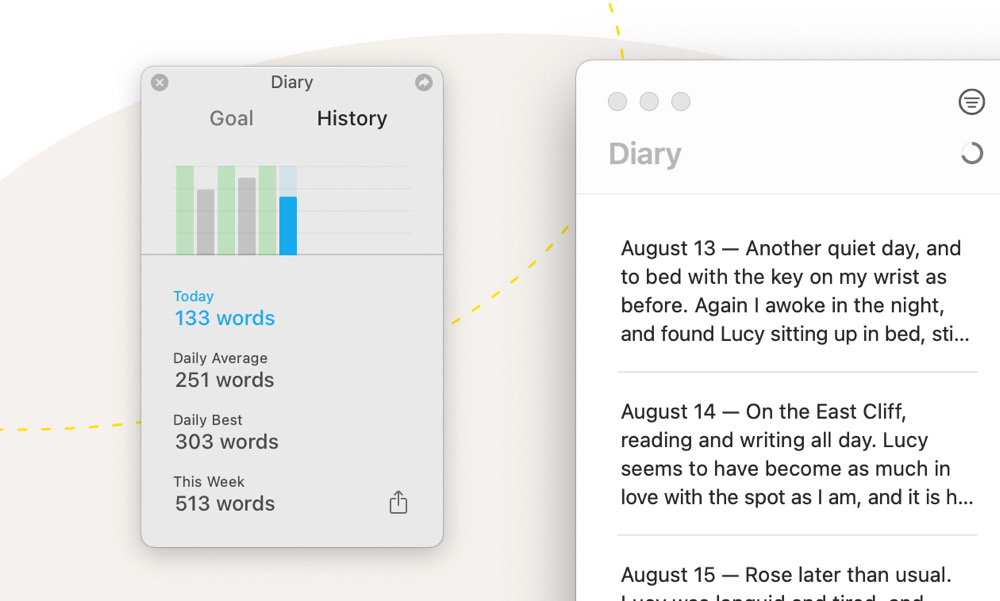Click the This Week 513 words entry
The image size is (1000, 601).
(x=224, y=495)
